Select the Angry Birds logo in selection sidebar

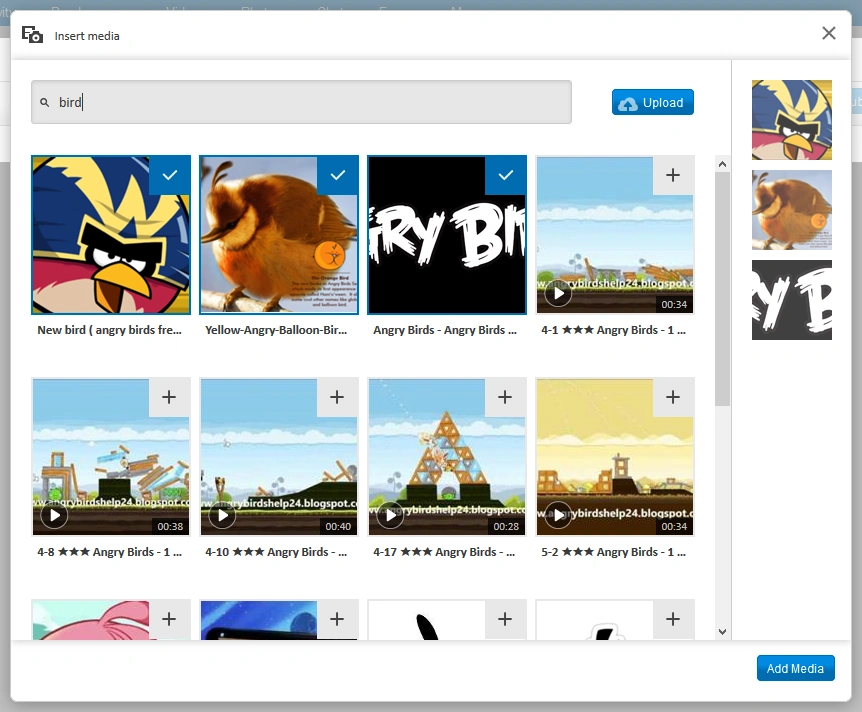pos(791,300)
